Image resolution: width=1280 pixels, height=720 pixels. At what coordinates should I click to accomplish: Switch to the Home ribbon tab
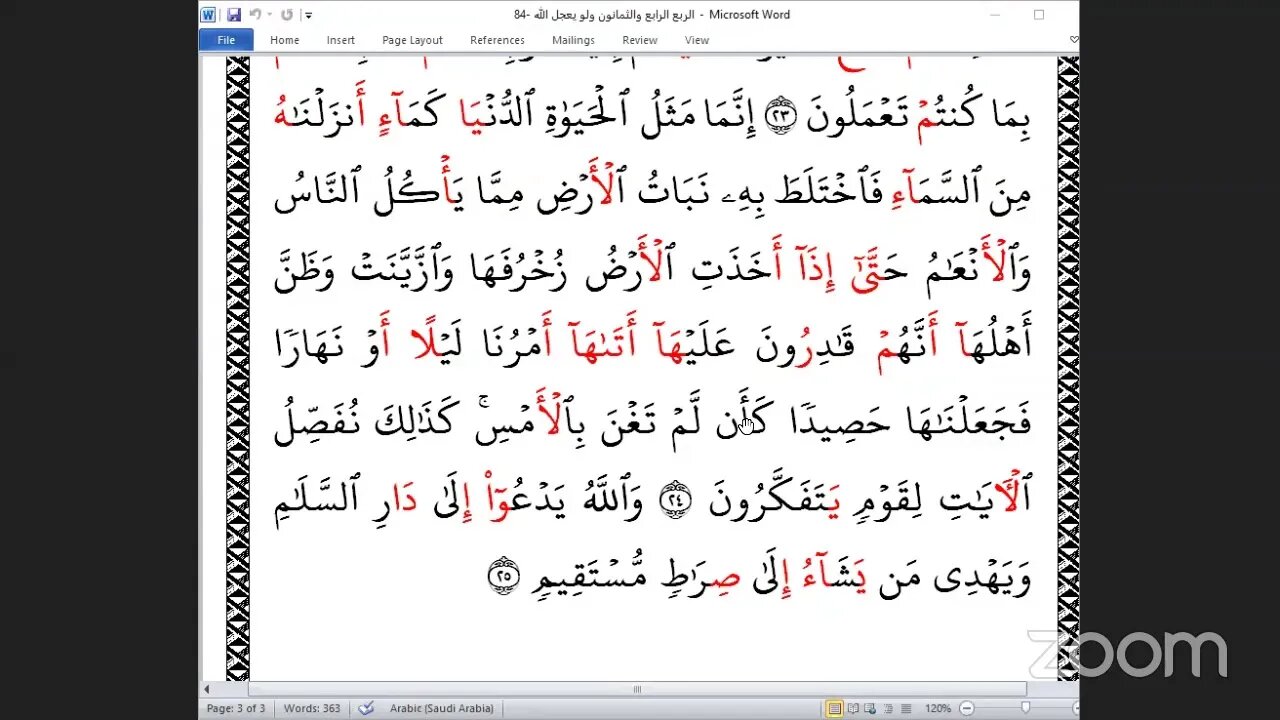click(284, 40)
